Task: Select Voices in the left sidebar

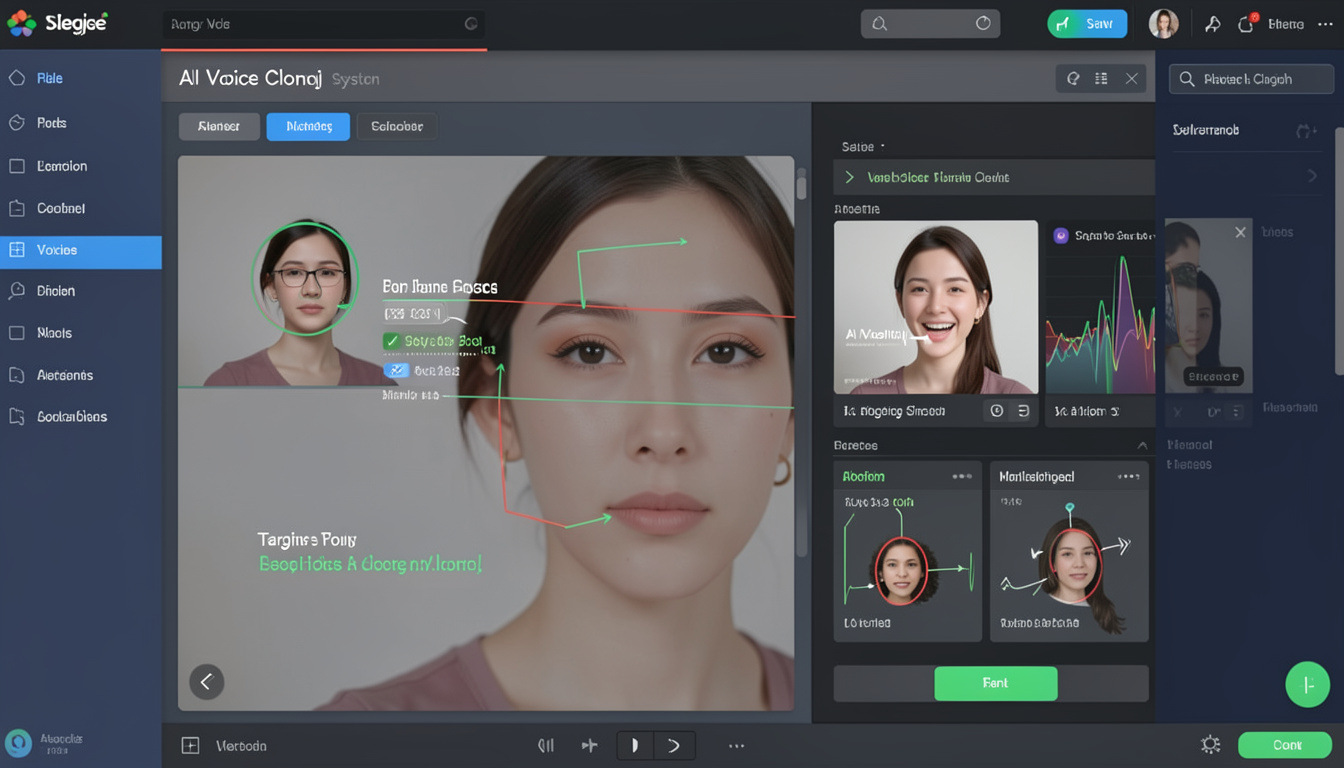Action: click(80, 252)
